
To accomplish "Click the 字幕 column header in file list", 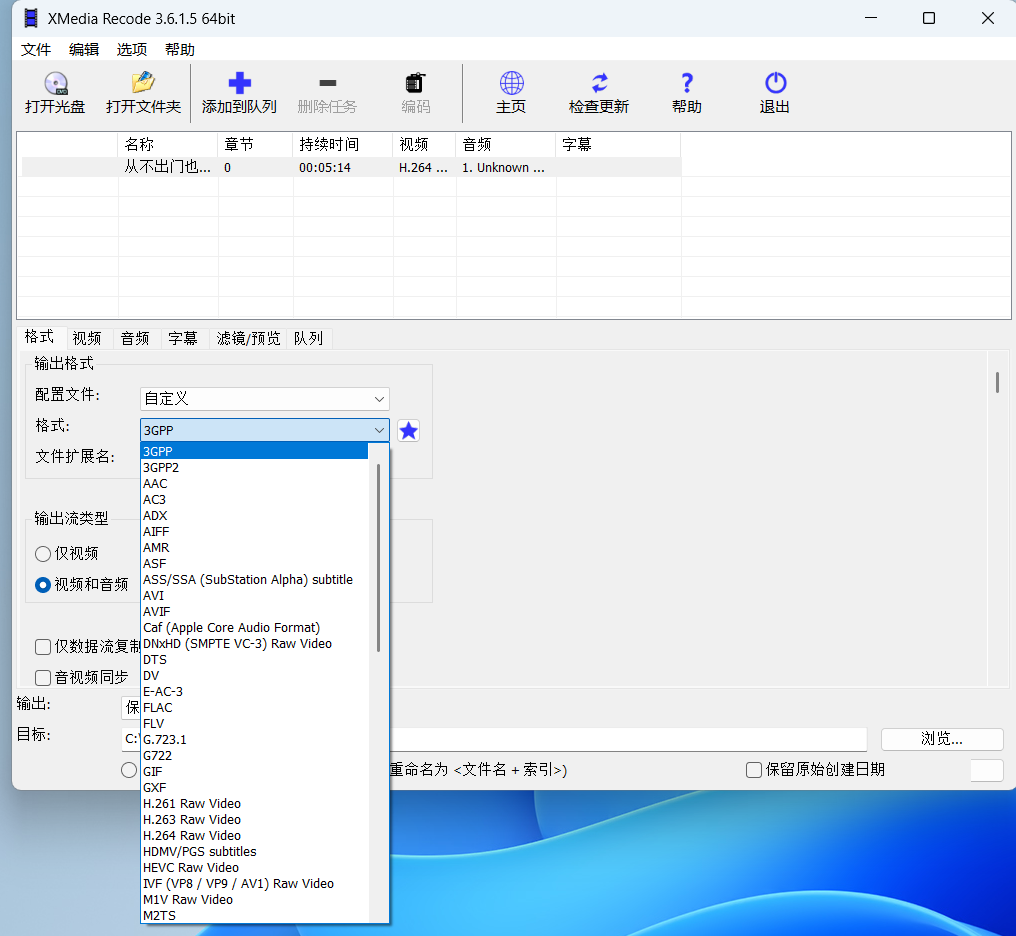I will coord(618,144).
